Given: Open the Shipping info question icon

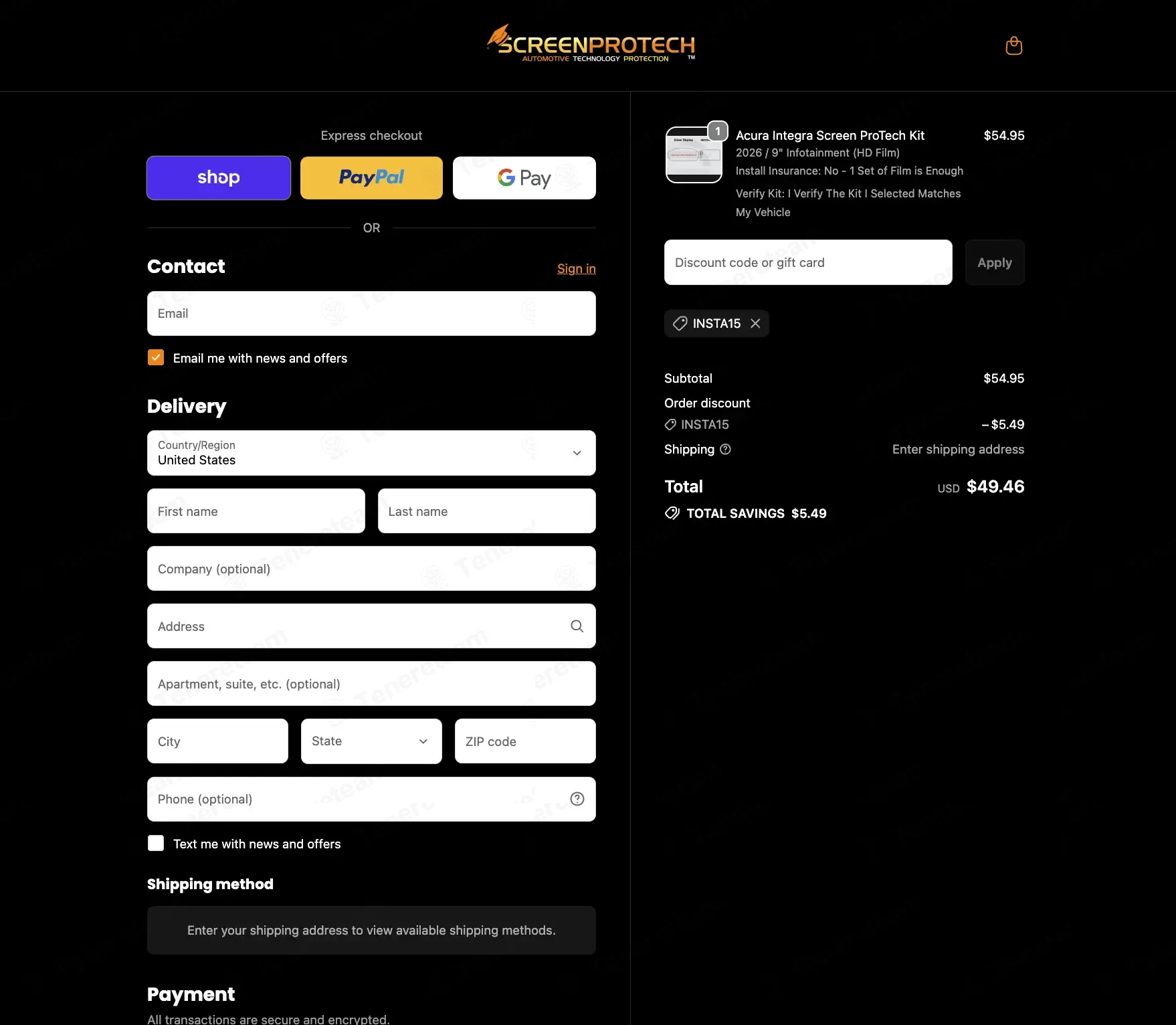Looking at the screenshot, I should click(x=725, y=450).
